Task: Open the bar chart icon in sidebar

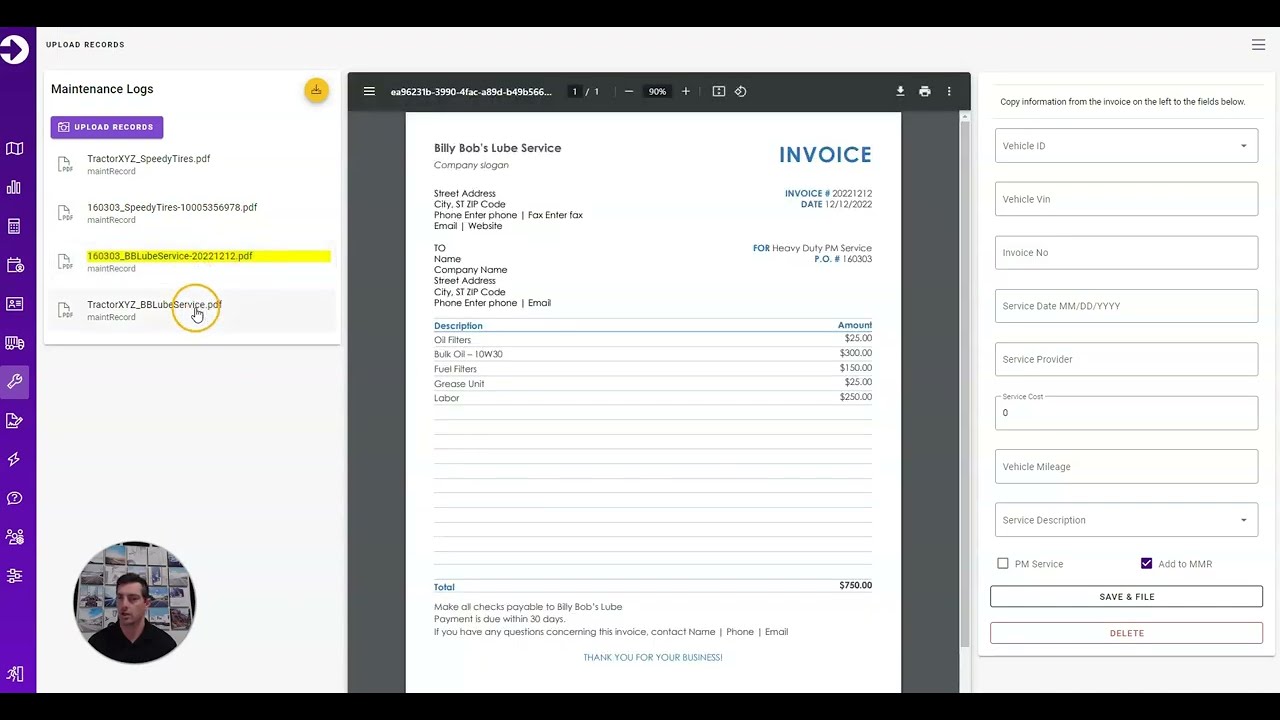Action: point(14,187)
